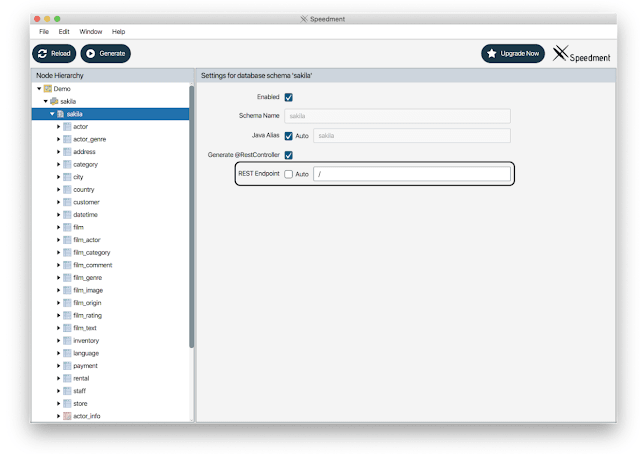The height and width of the screenshot is (454, 640).
Task: Click the actor_info view icon
Action: click(67, 416)
